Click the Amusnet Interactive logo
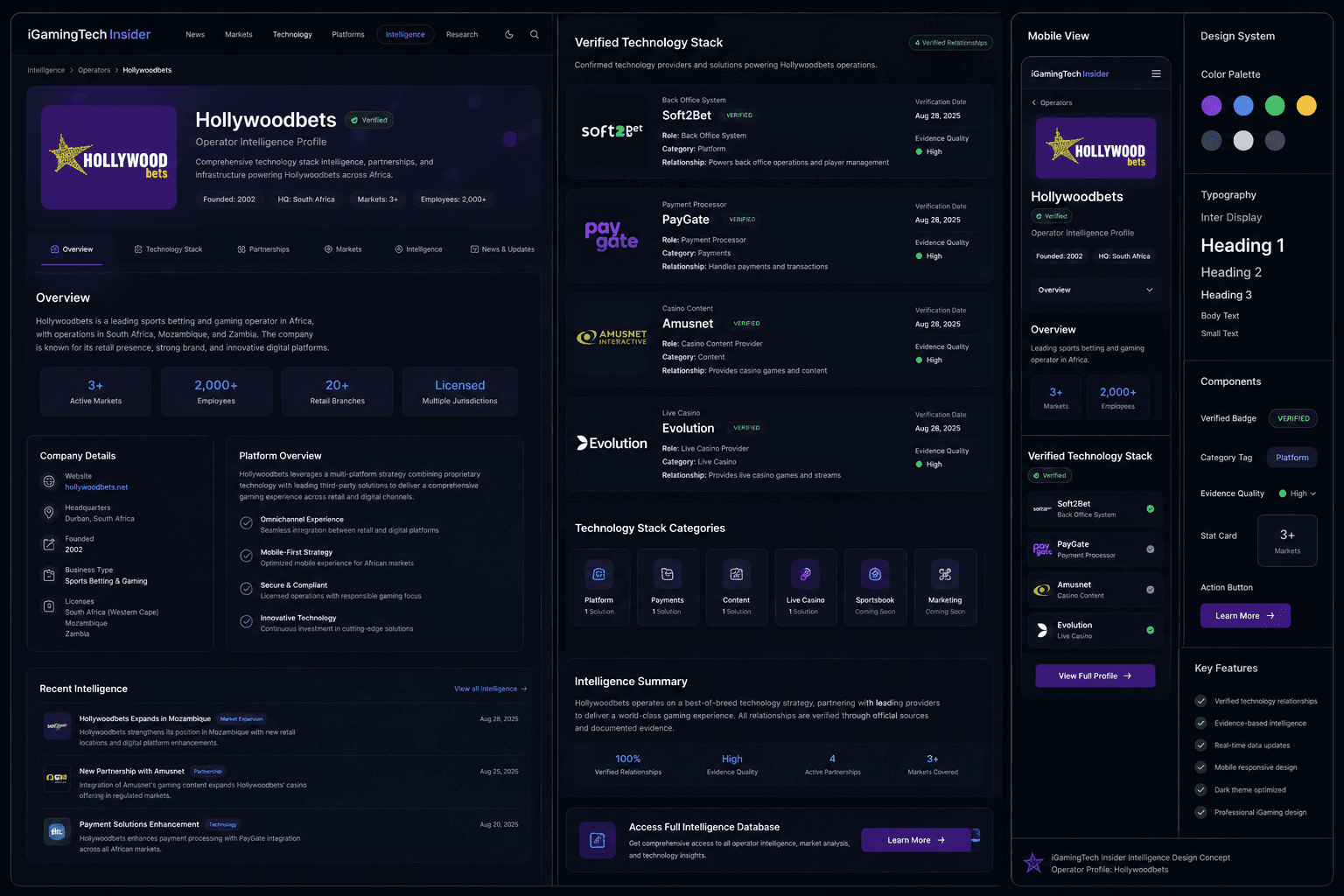 click(x=612, y=338)
